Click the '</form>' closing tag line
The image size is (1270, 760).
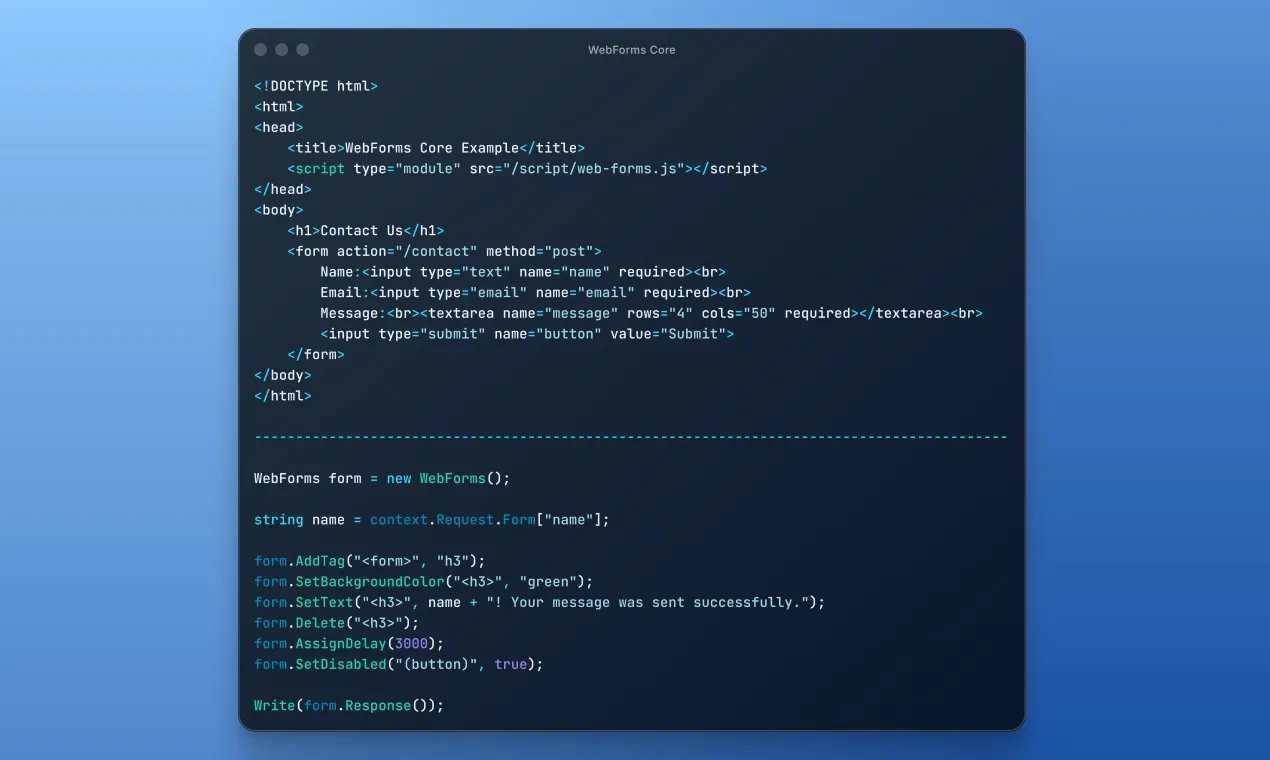click(316, 355)
